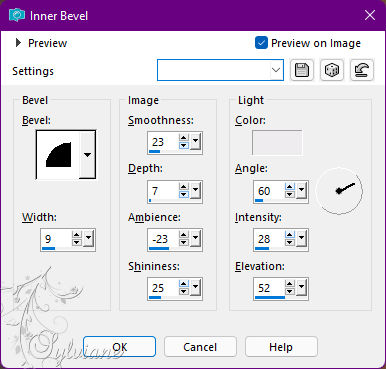
Task: Click the Reset to Default arrow icon
Action: [362, 70]
